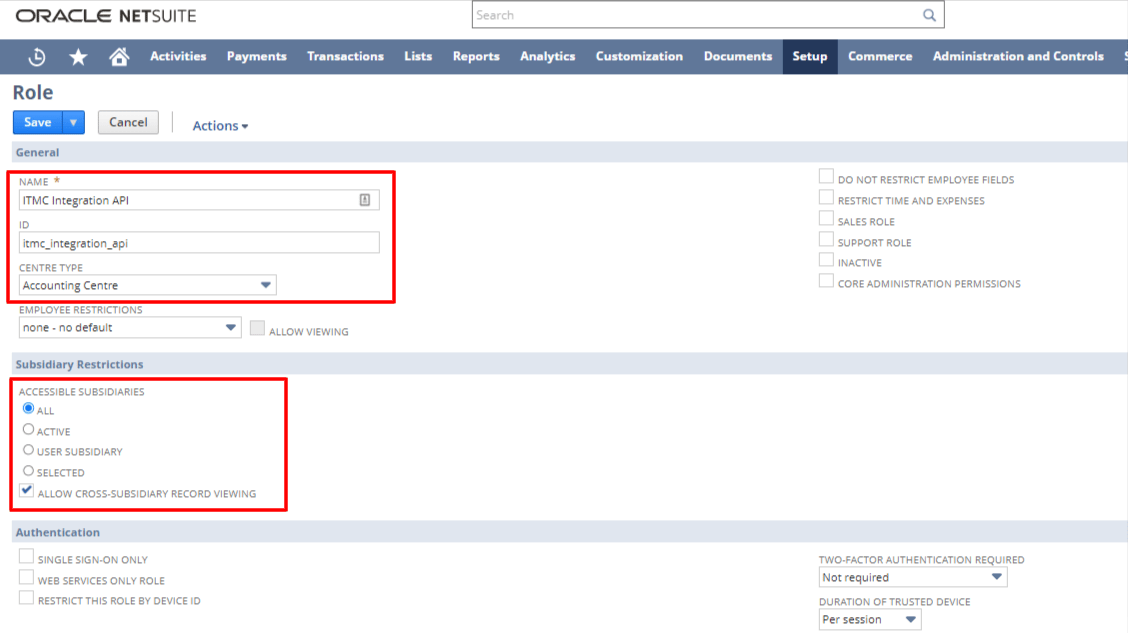Click the Role page title
This screenshot has width=1128, height=633.
click(32, 93)
